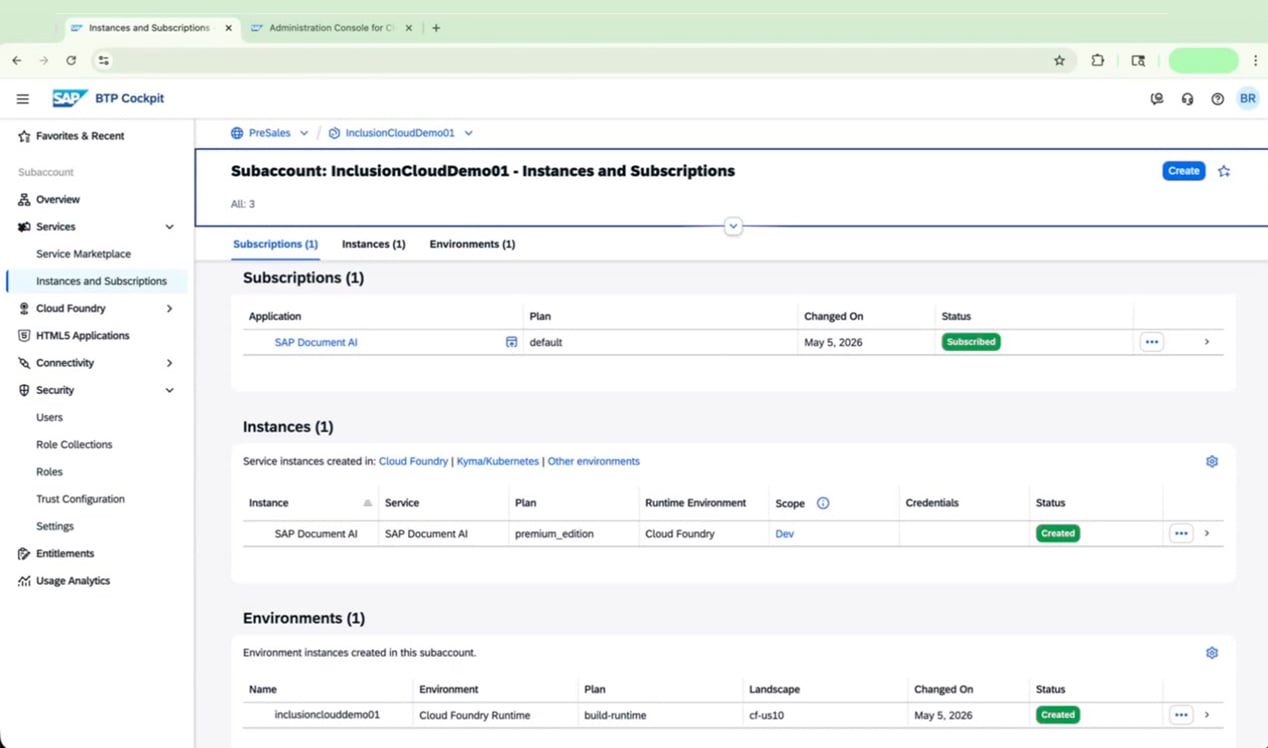Collapse the Security section chevron

point(169,390)
